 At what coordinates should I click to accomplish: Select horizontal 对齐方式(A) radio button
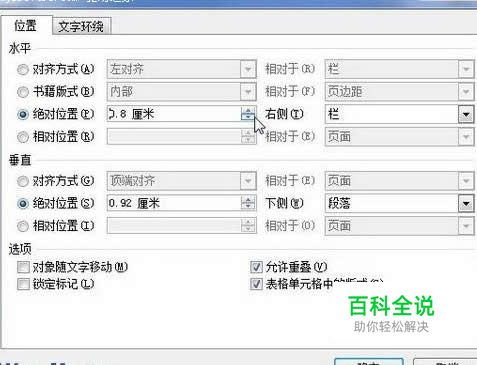point(23,69)
